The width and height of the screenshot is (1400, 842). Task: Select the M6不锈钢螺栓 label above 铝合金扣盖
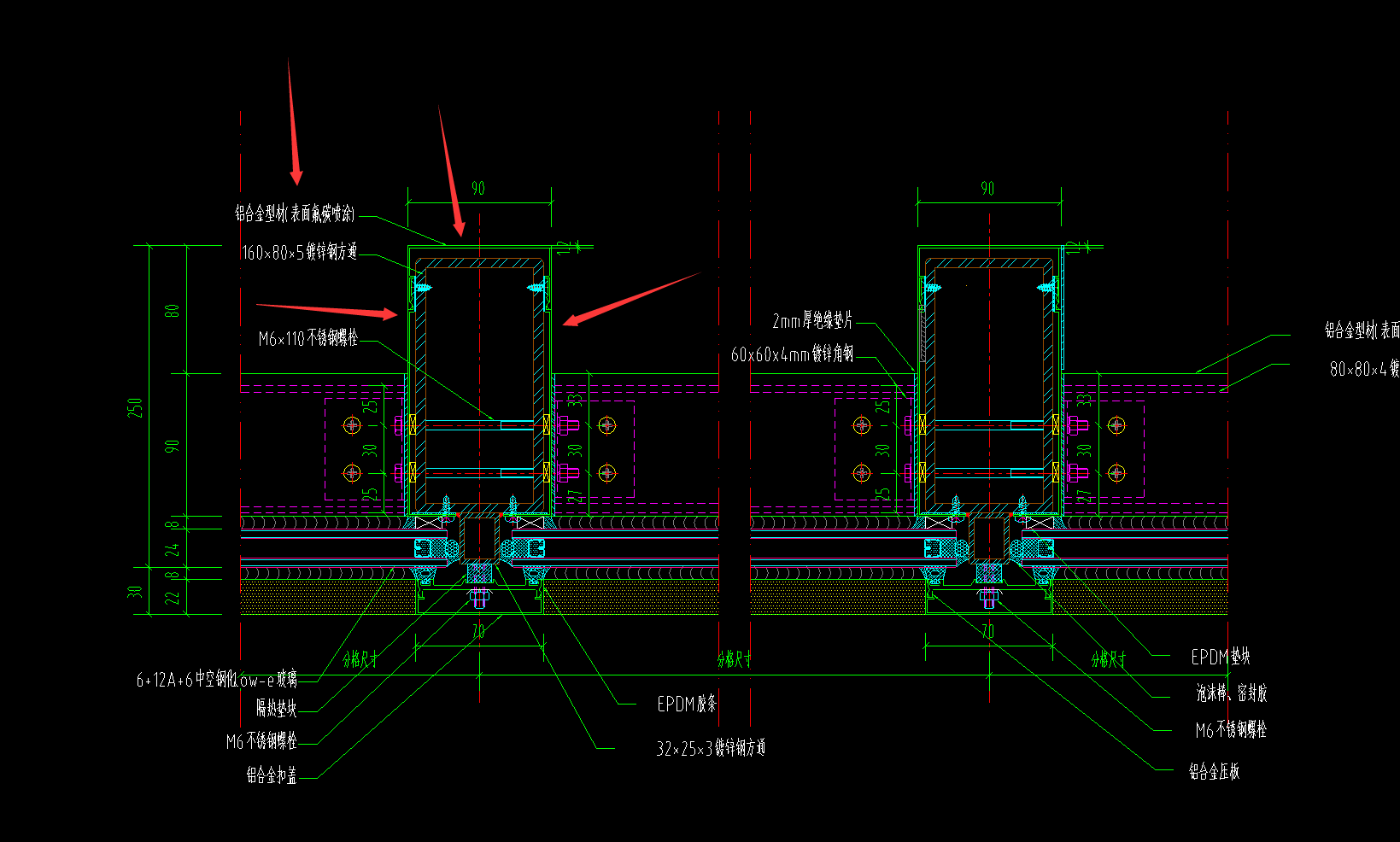pyautogui.click(x=261, y=741)
